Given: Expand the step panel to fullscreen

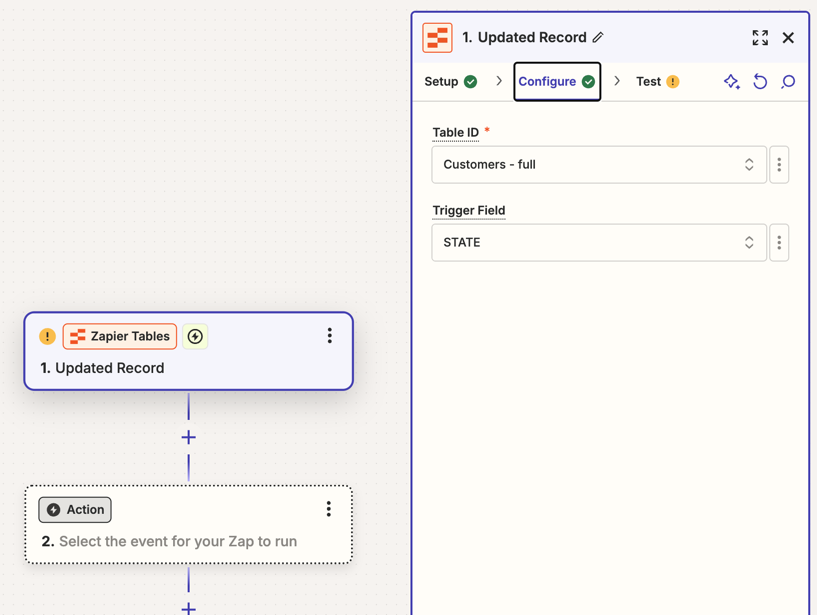Looking at the screenshot, I should pyautogui.click(x=760, y=38).
